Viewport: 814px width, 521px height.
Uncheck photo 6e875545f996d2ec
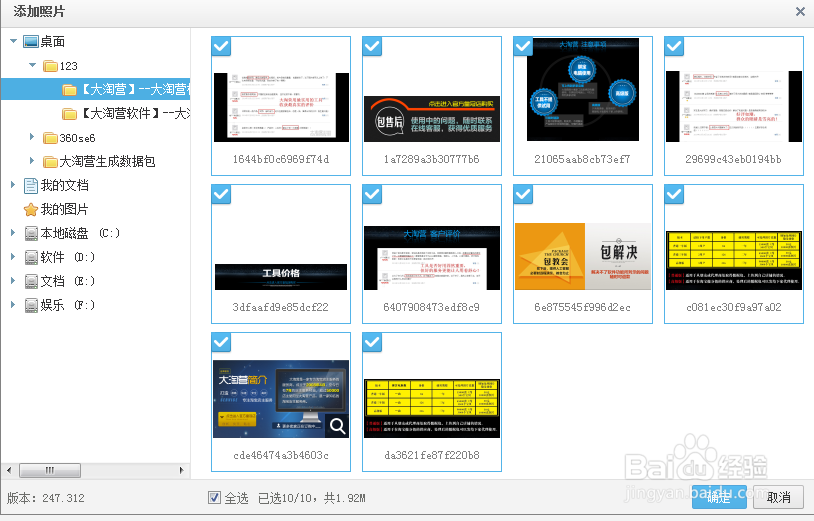(x=523, y=194)
